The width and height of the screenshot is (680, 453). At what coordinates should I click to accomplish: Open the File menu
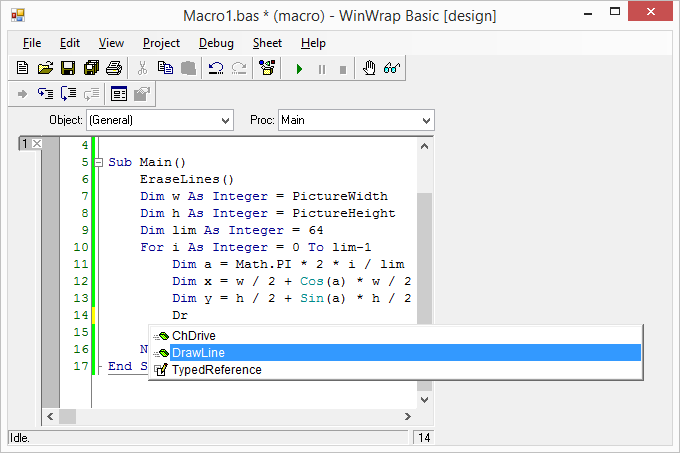(x=32, y=43)
